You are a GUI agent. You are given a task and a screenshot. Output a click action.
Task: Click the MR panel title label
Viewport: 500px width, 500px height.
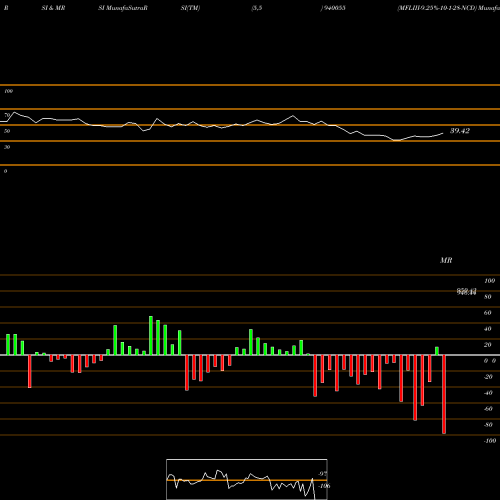446,260
